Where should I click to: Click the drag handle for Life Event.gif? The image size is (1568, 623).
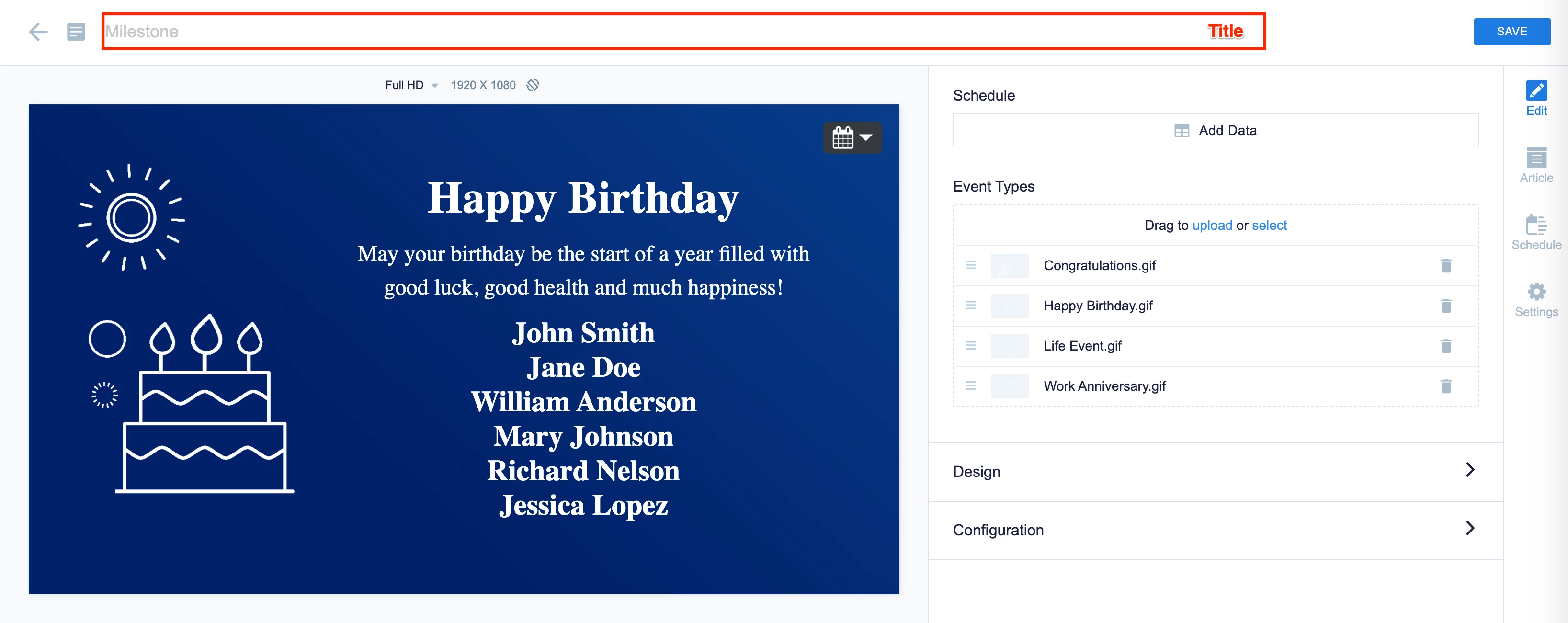970,346
